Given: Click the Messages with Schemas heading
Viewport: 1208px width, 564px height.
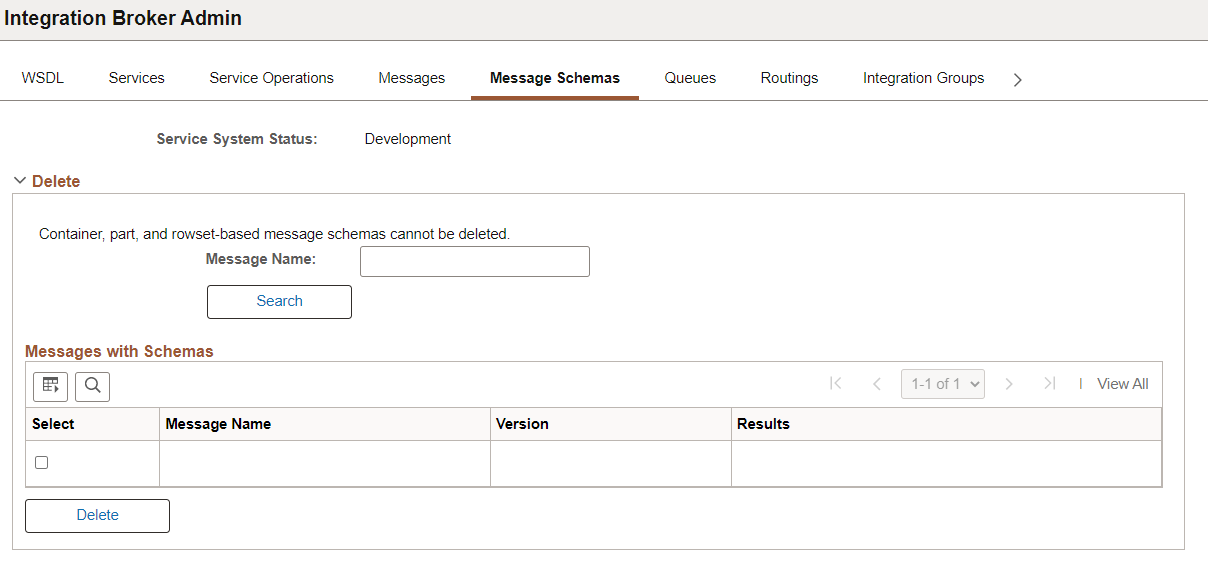Looking at the screenshot, I should [119, 351].
